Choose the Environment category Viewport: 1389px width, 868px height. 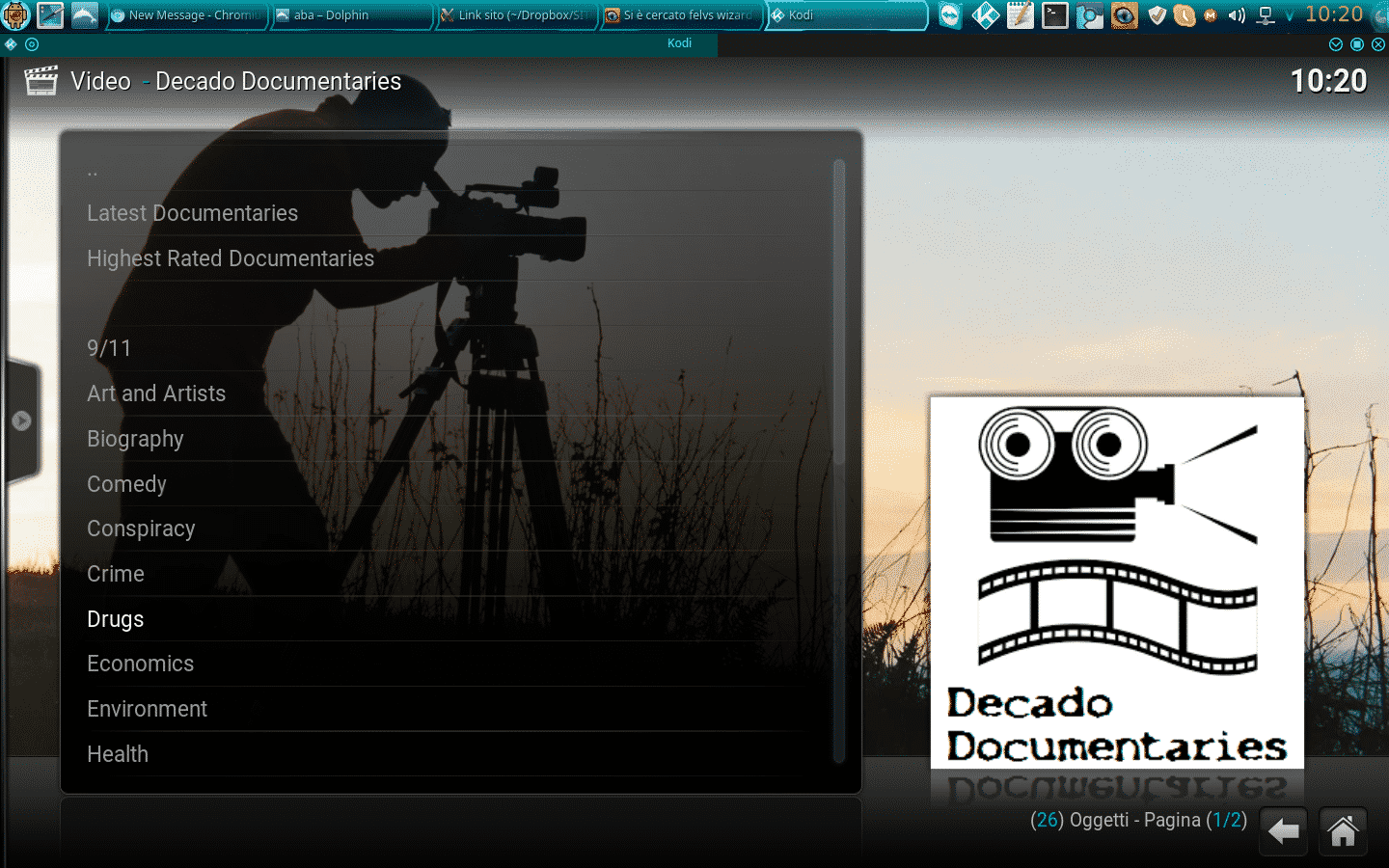point(447,709)
